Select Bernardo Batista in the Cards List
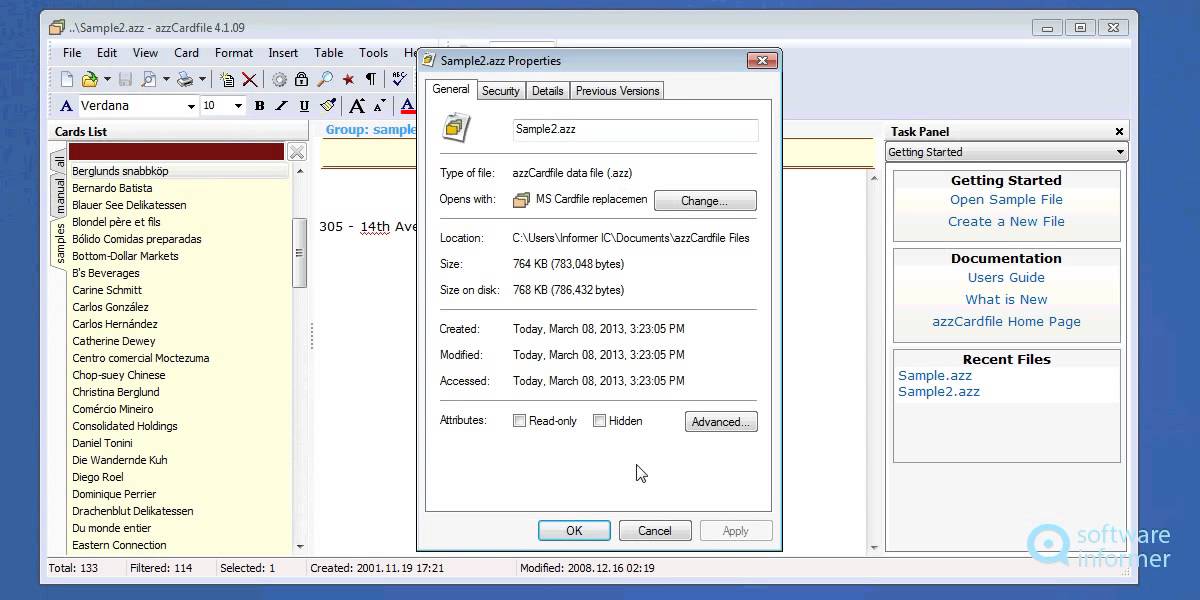The height and width of the screenshot is (600, 1200). pos(112,188)
